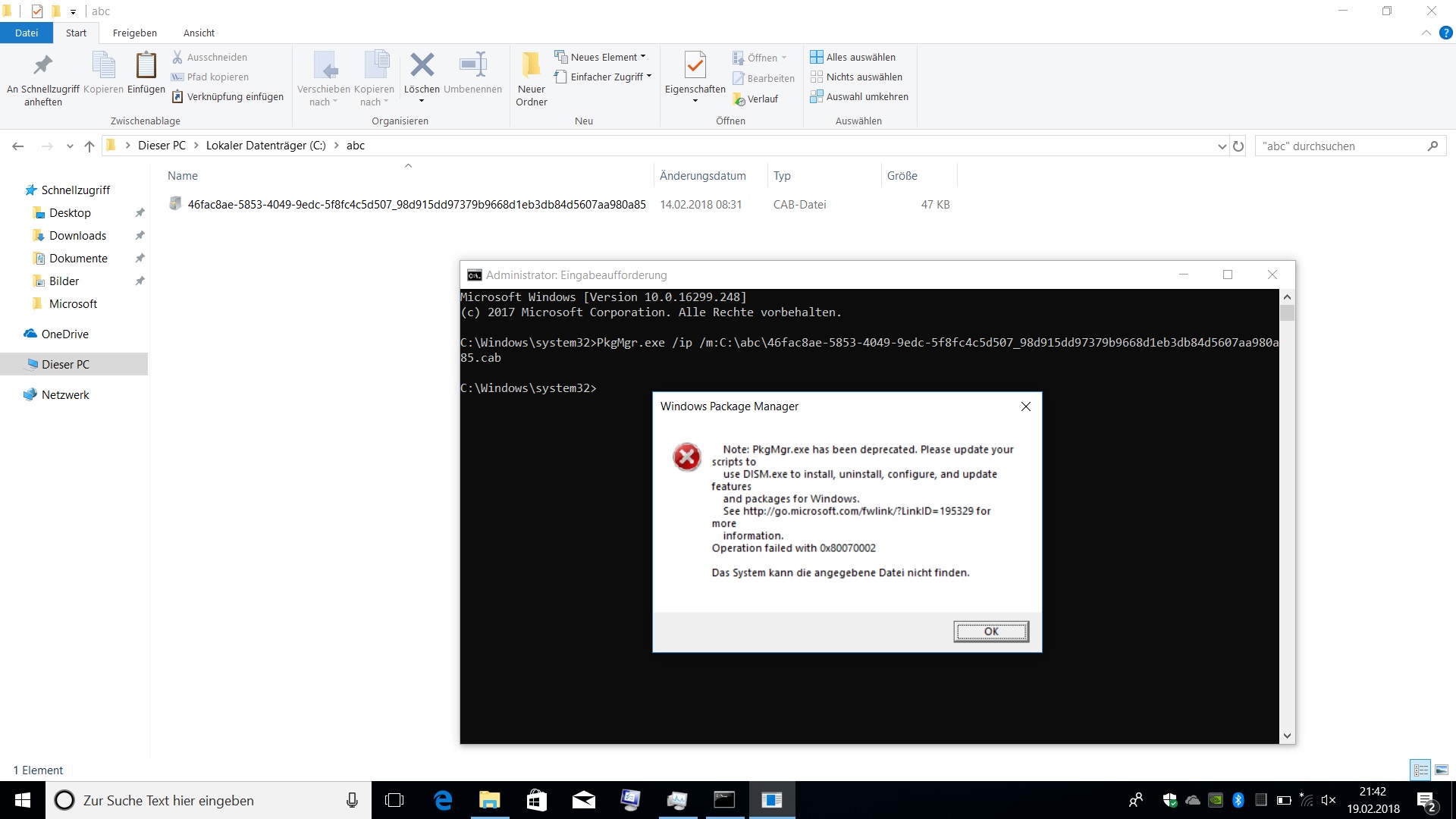
Task: Close the Windows Package Manager dialog
Action: pyautogui.click(x=1025, y=406)
